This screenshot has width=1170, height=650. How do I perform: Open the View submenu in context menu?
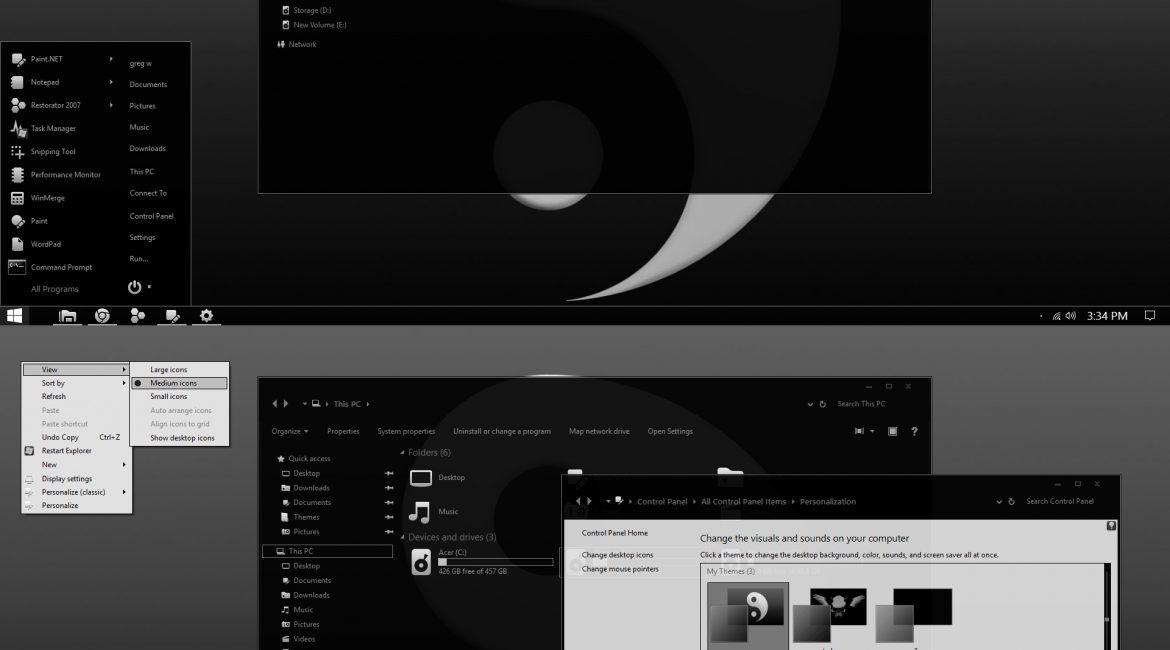(x=75, y=369)
